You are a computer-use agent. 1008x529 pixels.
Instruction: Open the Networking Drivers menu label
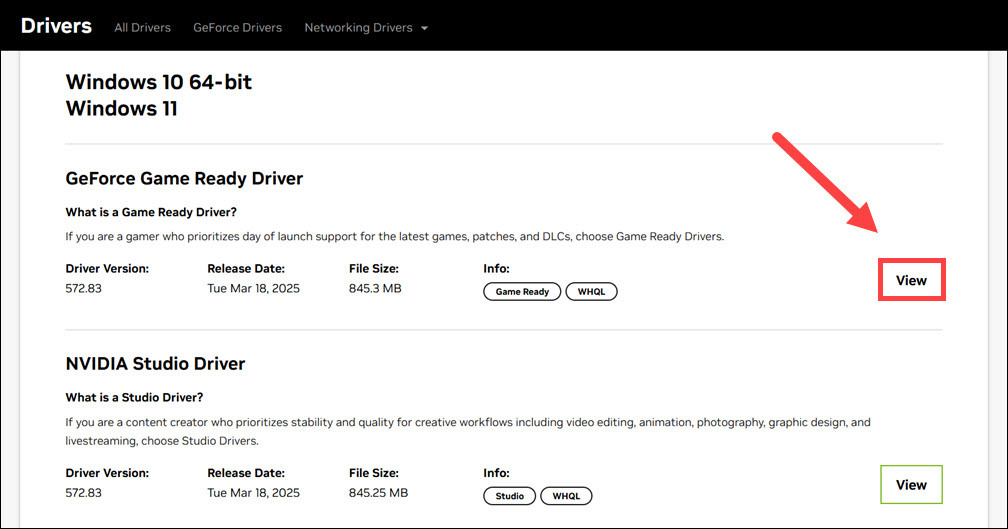tap(358, 28)
